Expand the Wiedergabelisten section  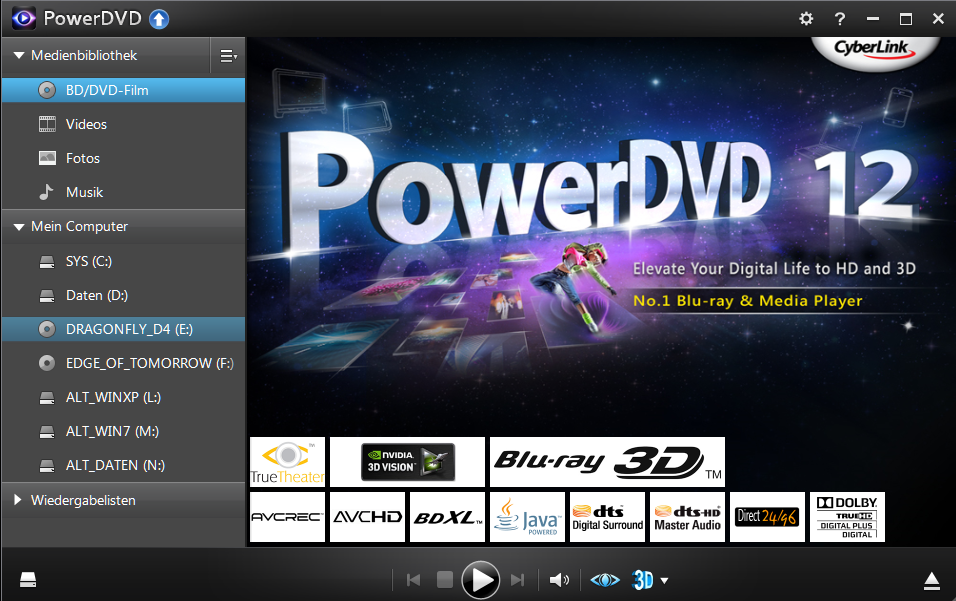tap(18, 500)
